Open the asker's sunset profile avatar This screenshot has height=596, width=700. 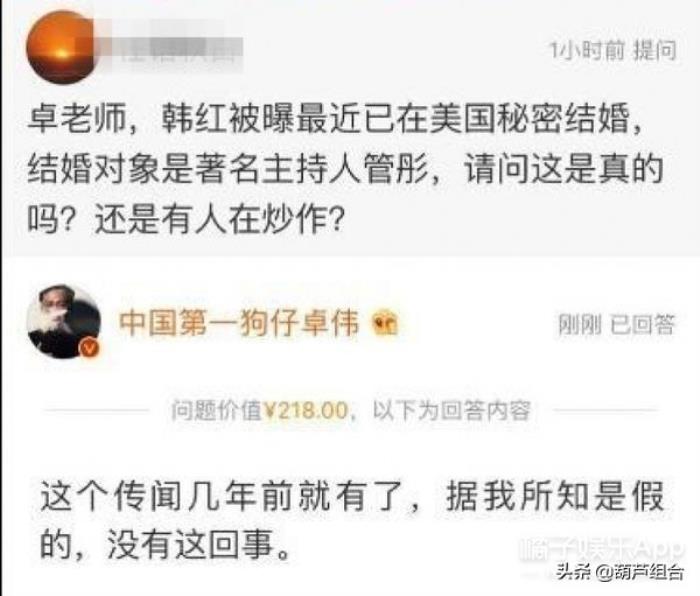pyautogui.click(x=60, y=47)
